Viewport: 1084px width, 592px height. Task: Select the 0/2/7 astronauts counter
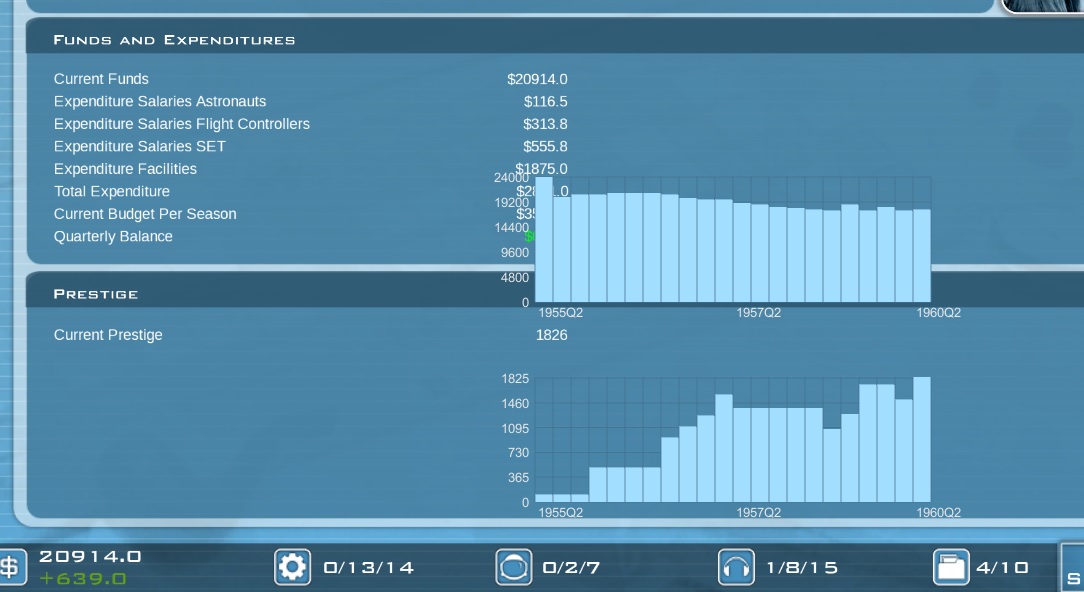pyautogui.click(x=571, y=568)
